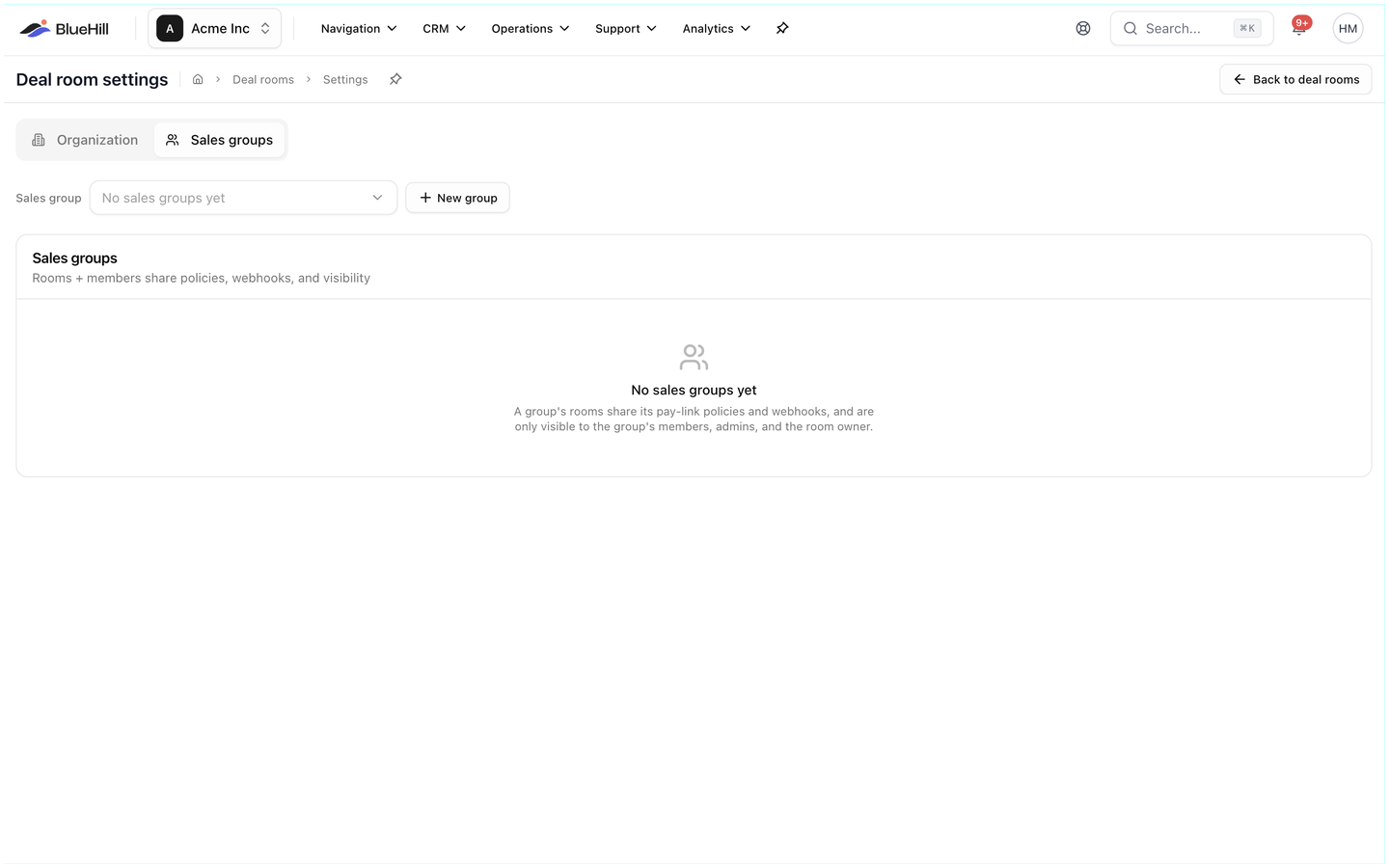This screenshot has height=868, width=1389.
Task: Click the pin icon in the top navigation bar
Action: [x=782, y=29]
